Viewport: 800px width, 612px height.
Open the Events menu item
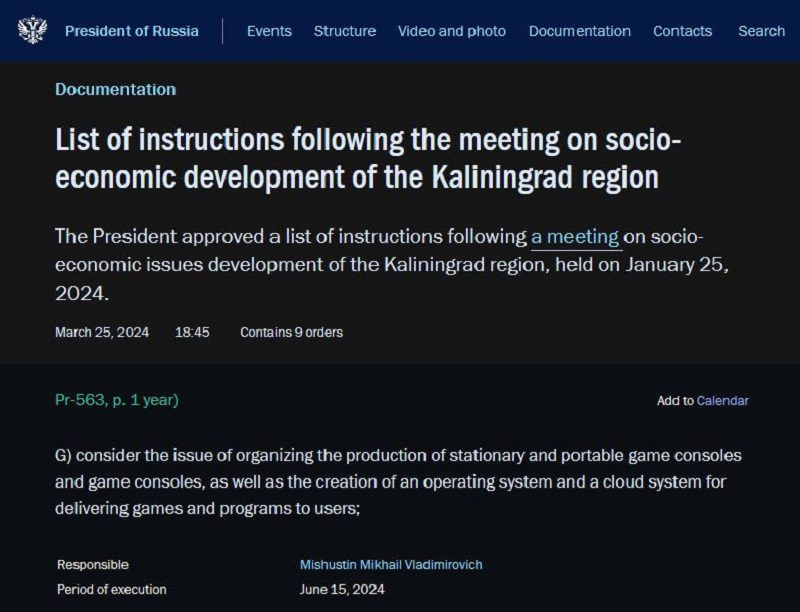pyautogui.click(x=269, y=31)
